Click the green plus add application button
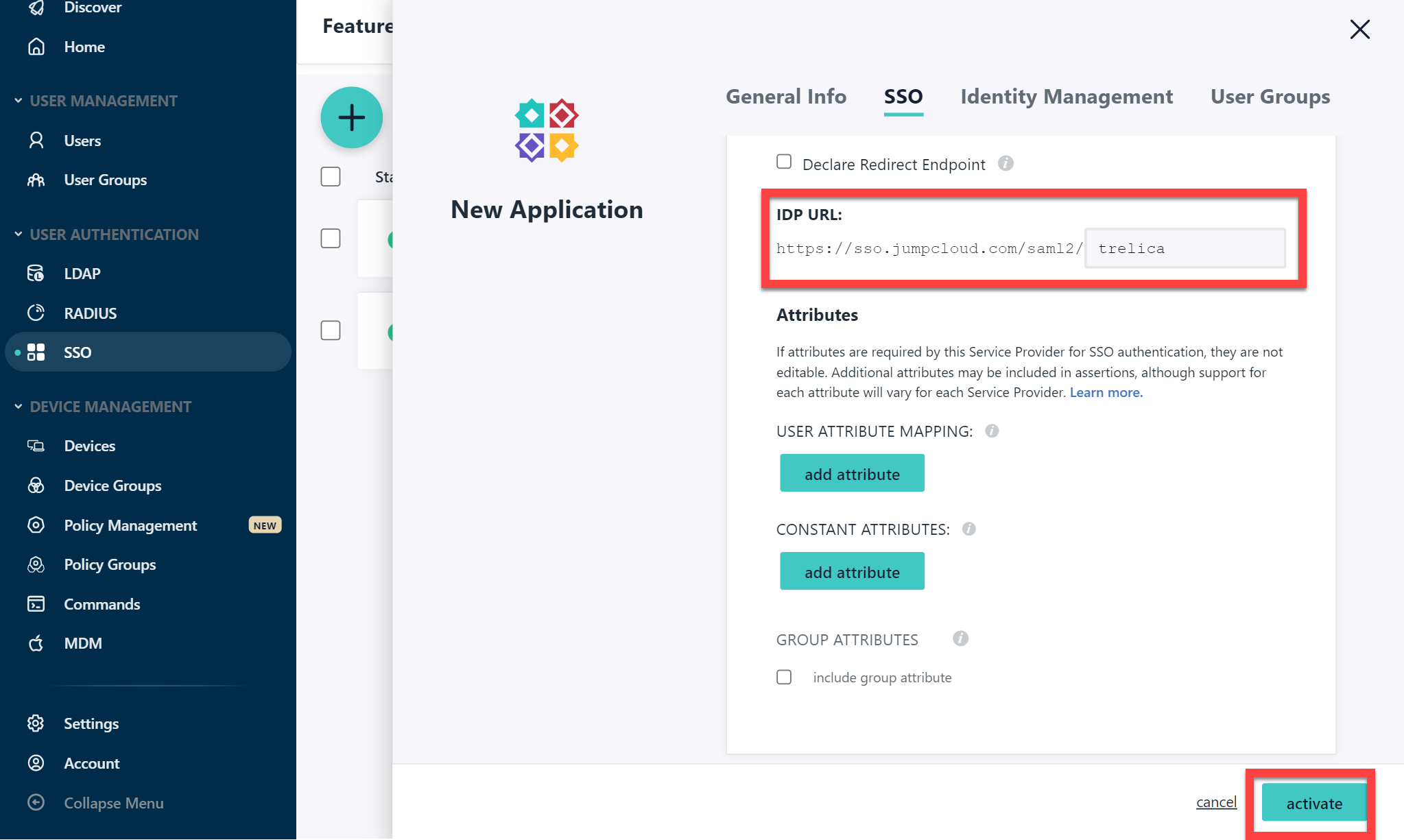Image resolution: width=1404 pixels, height=840 pixels. coord(351,117)
